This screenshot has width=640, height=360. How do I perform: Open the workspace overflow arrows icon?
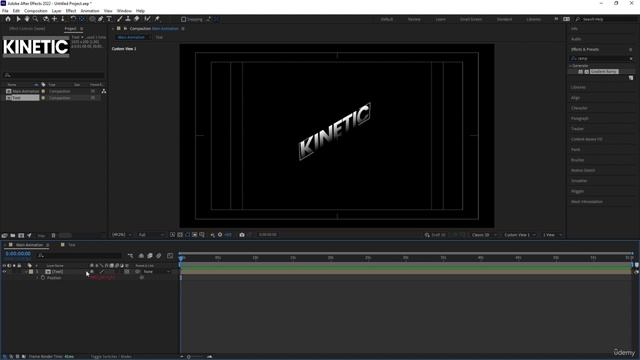pos(556,19)
